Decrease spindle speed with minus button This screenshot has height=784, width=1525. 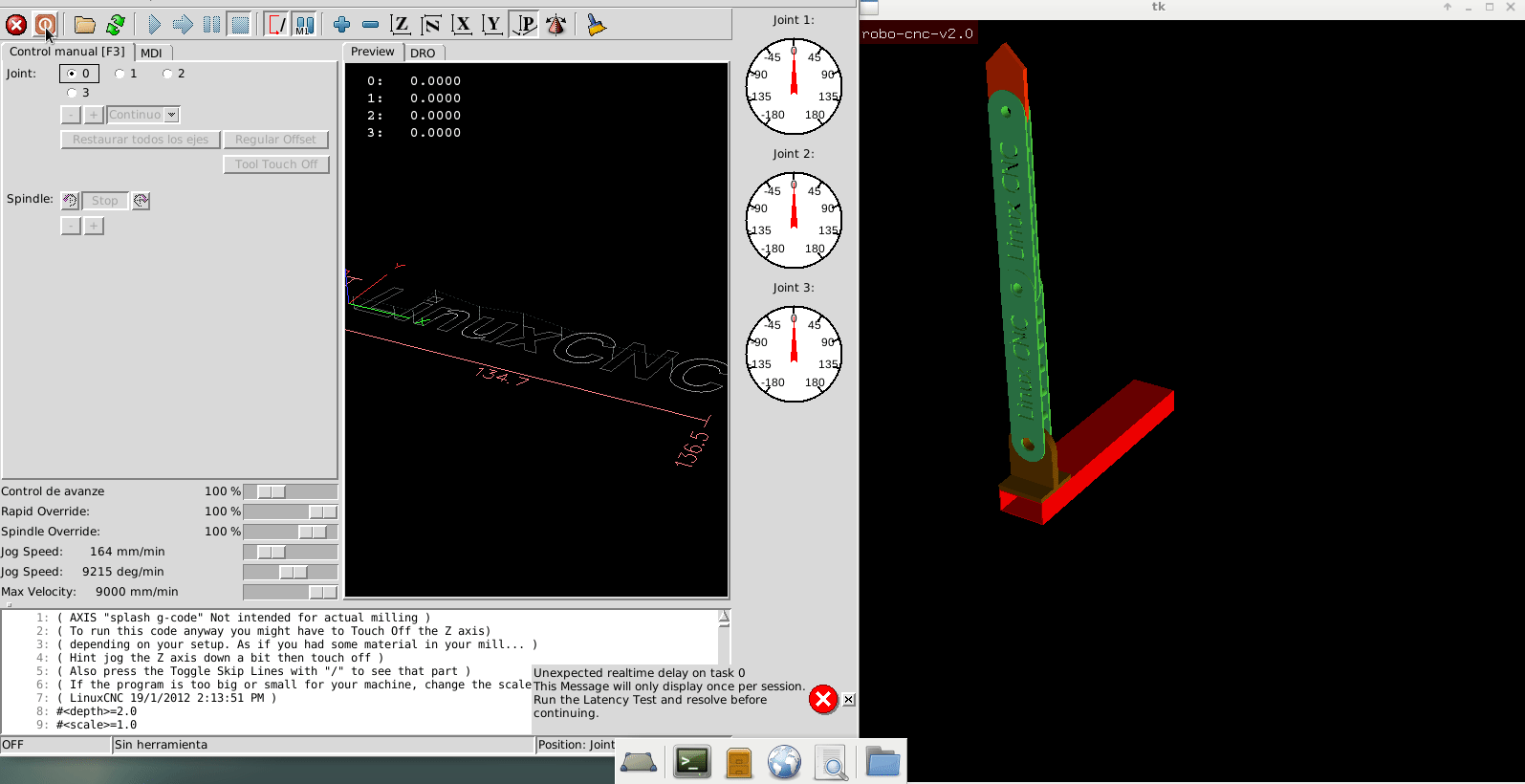pos(71,226)
